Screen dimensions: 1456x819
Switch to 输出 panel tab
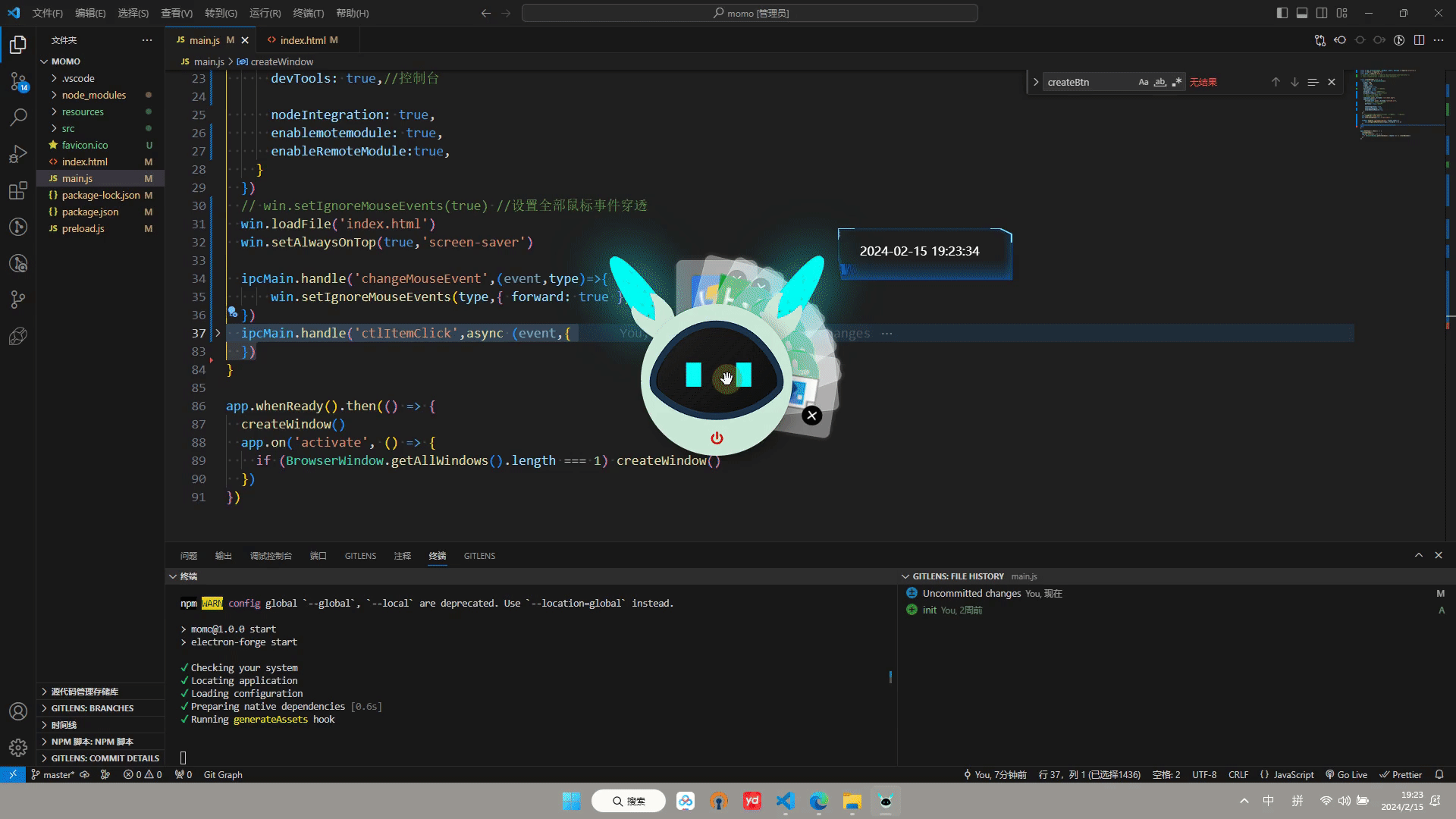coord(223,556)
